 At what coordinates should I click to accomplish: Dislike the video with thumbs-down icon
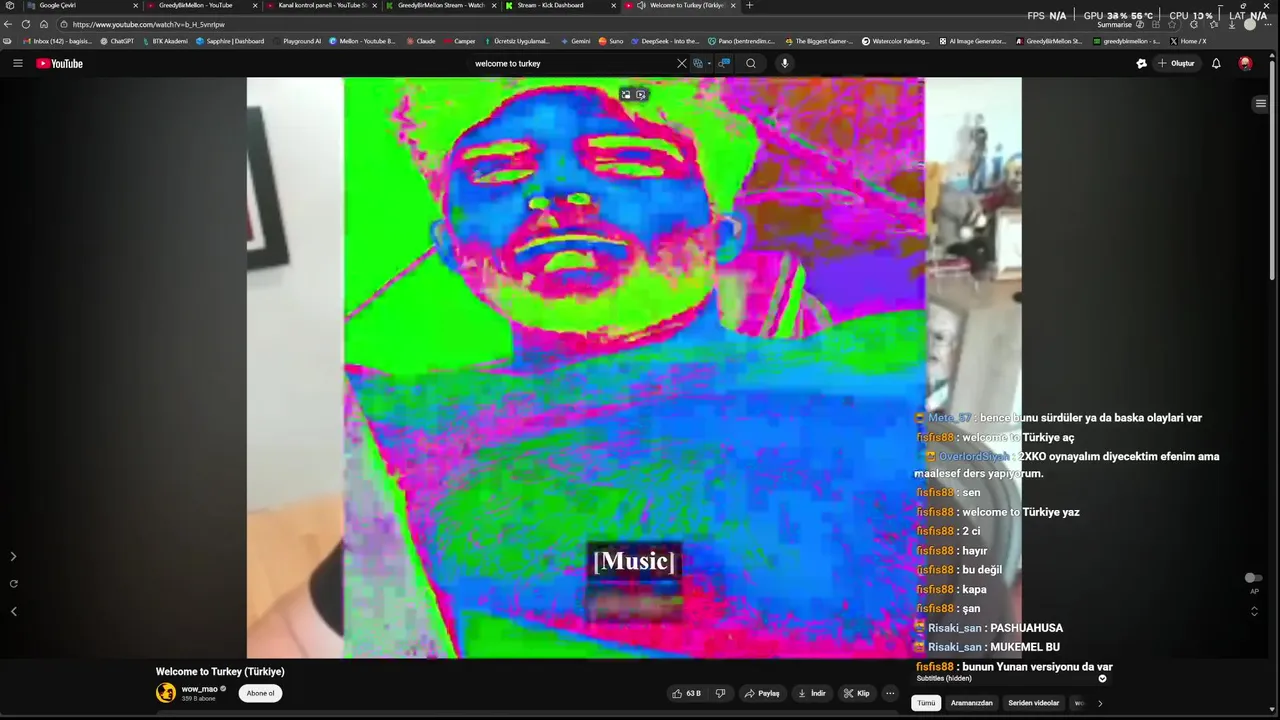tap(720, 693)
